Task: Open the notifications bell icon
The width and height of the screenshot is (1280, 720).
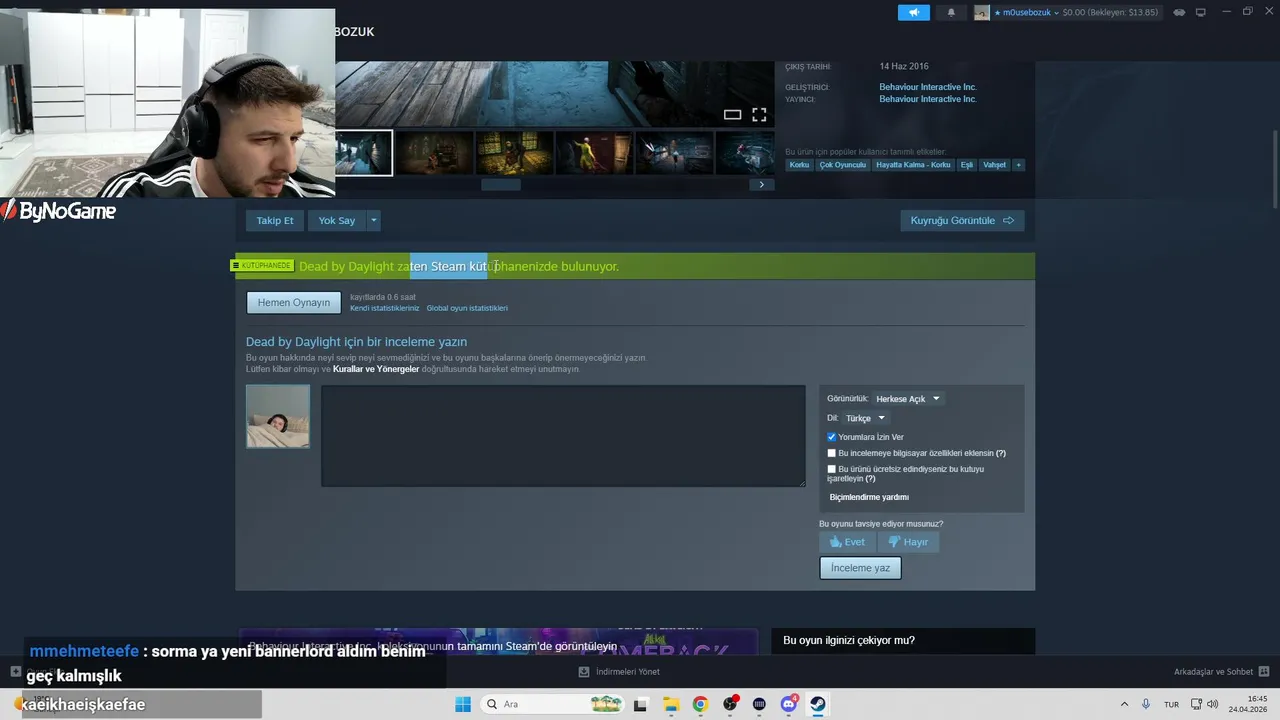Action: (x=951, y=12)
